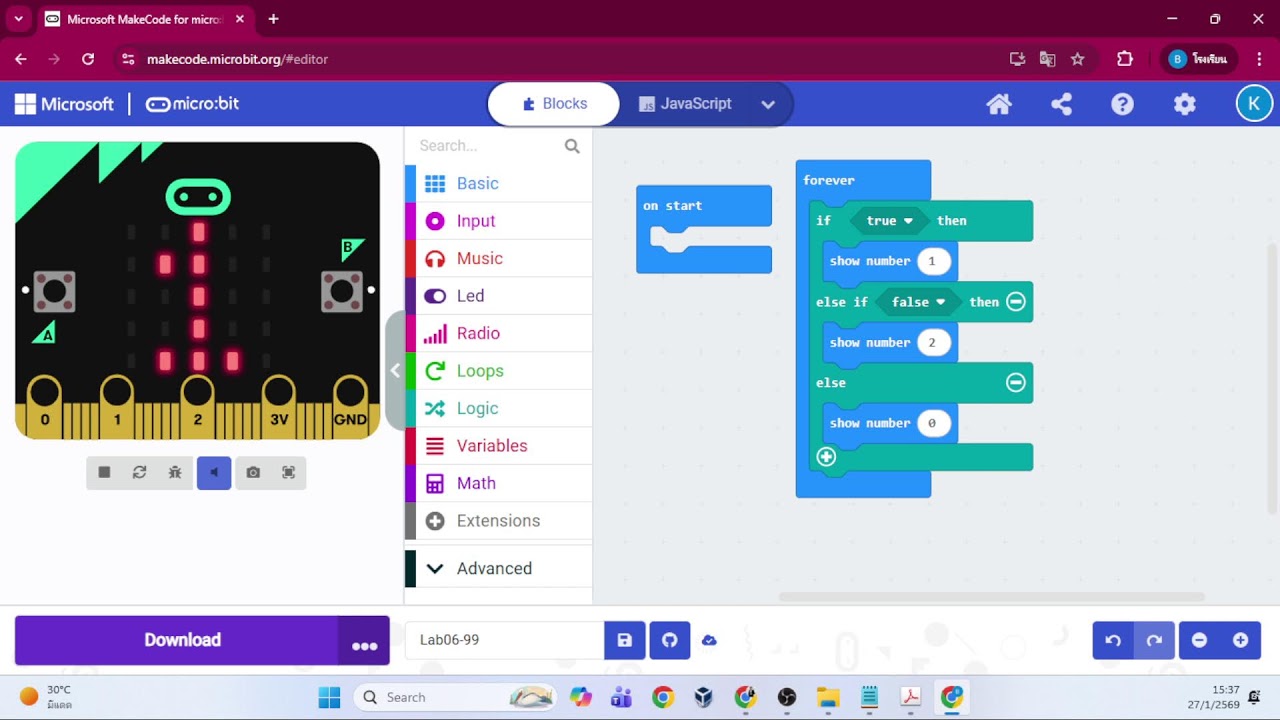The image size is (1280, 720).
Task: Reload the browser page
Action: 88,59
